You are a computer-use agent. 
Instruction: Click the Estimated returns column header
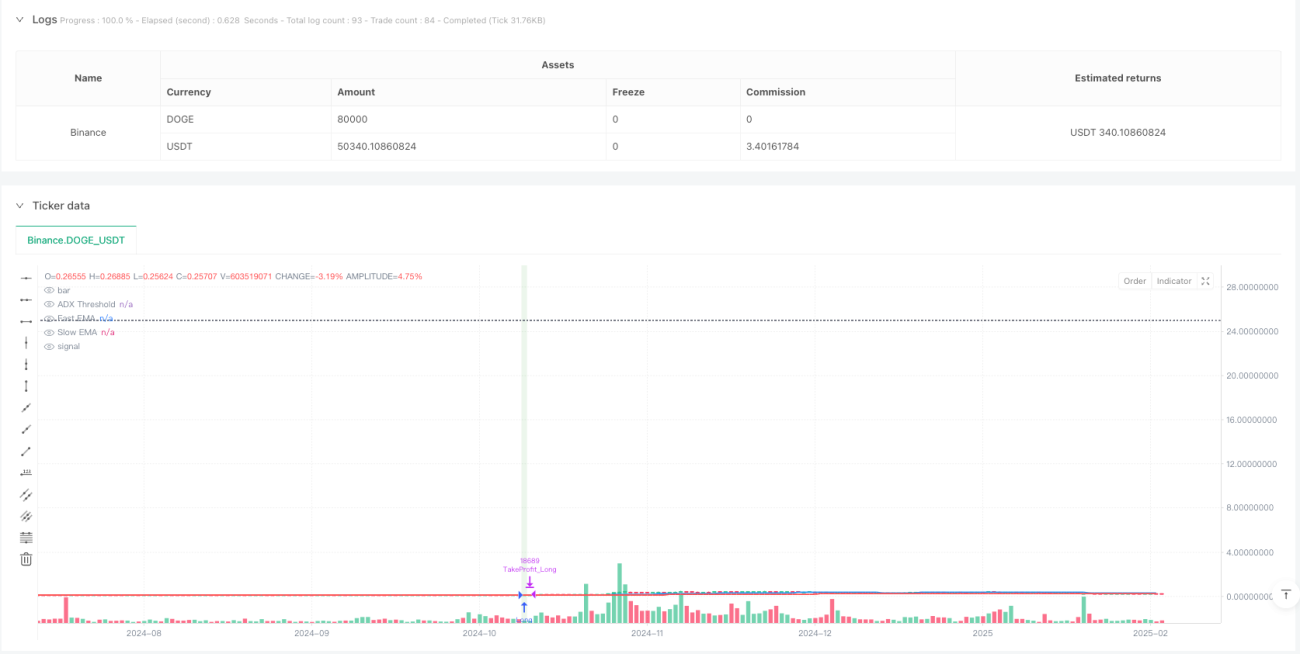click(1118, 78)
